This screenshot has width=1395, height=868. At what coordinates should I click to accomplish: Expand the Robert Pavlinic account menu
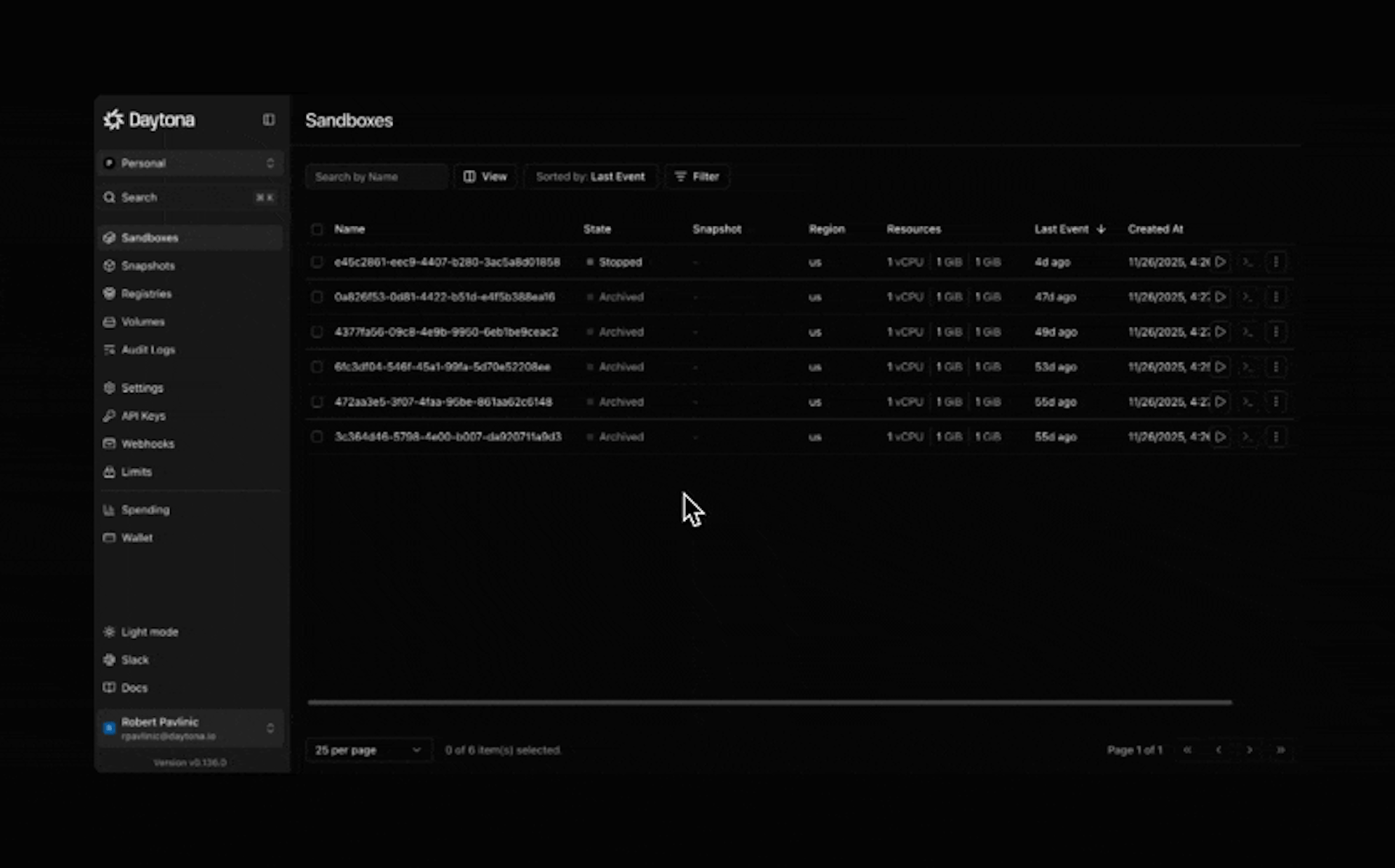pyautogui.click(x=190, y=729)
